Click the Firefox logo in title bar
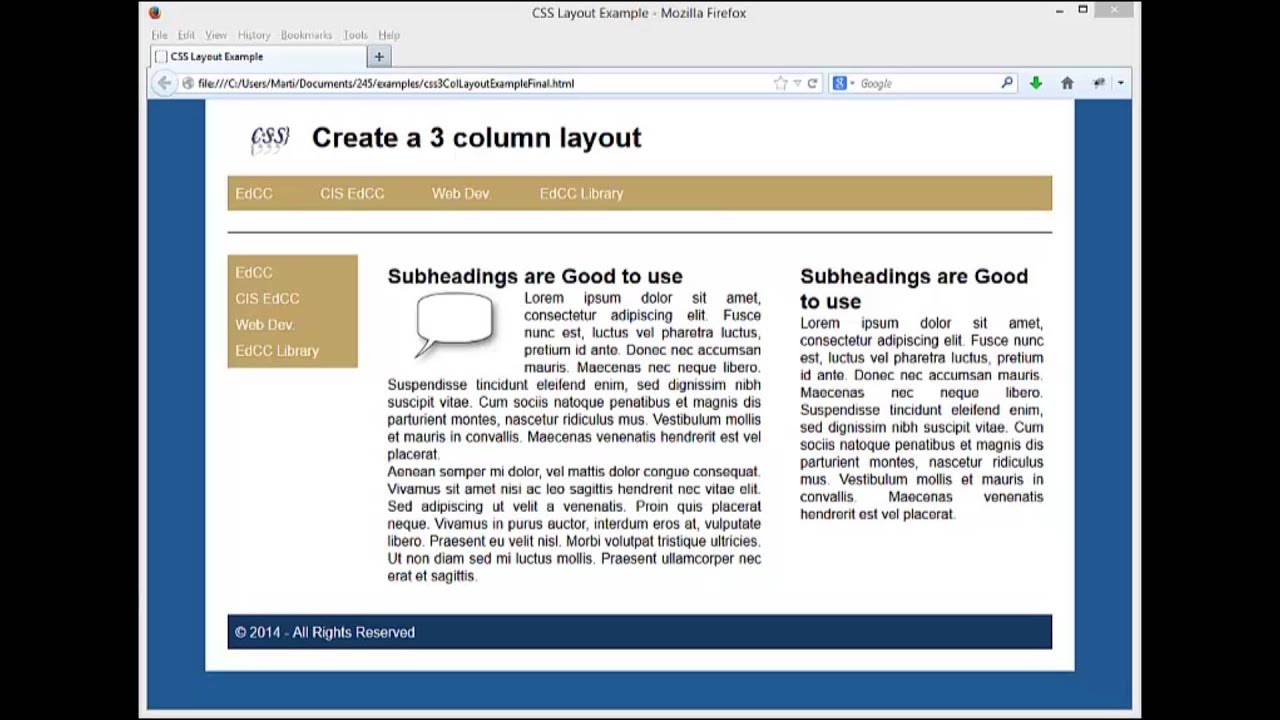Image resolution: width=1280 pixels, height=720 pixels. [154, 13]
